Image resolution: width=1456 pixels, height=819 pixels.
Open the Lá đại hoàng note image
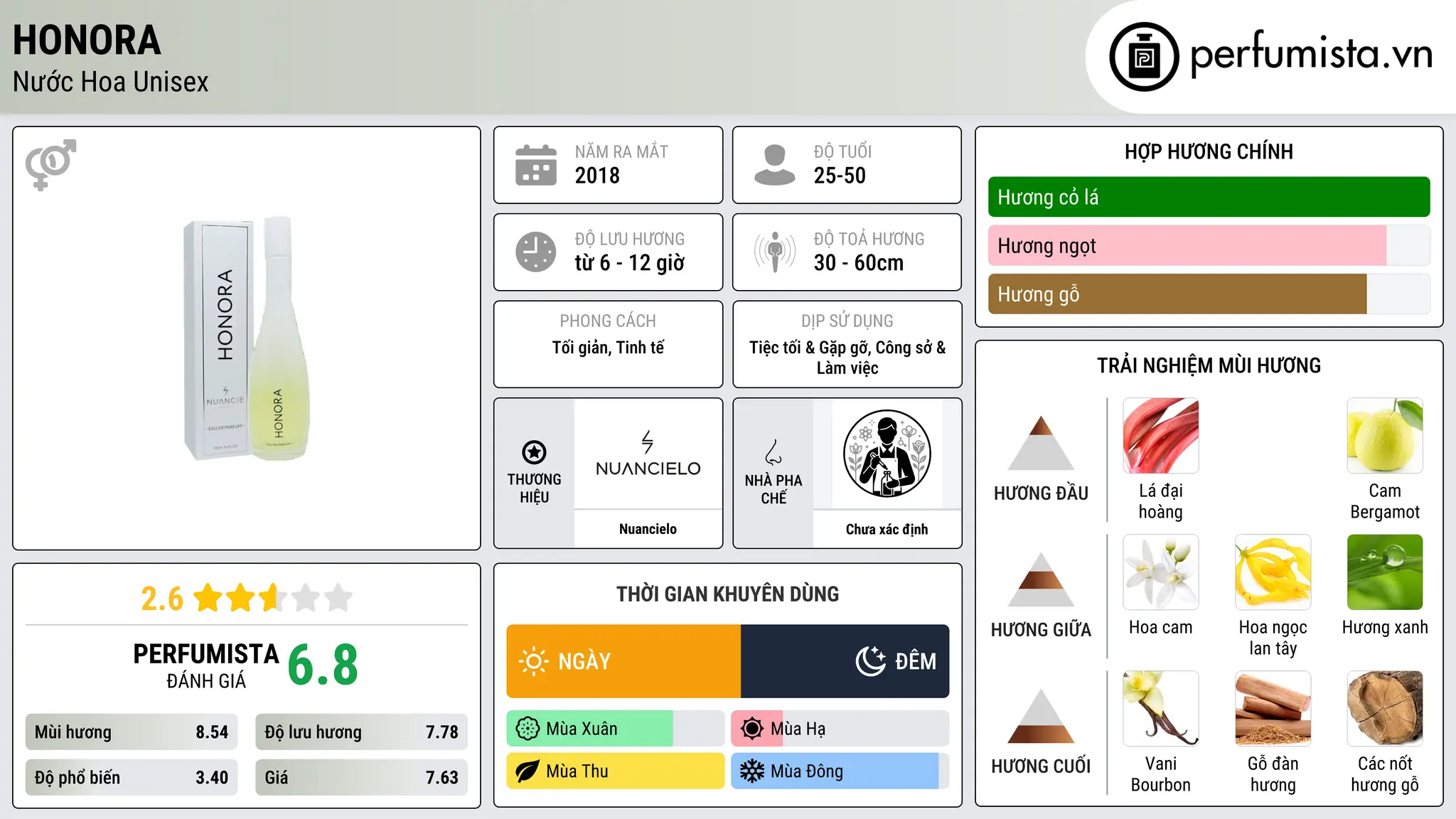tap(1160, 435)
